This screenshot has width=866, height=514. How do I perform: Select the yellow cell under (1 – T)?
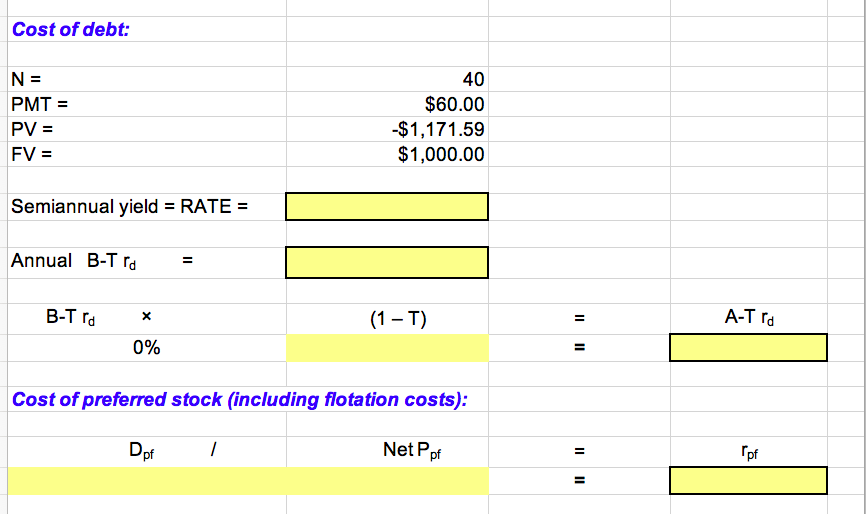(x=387, y=348)
